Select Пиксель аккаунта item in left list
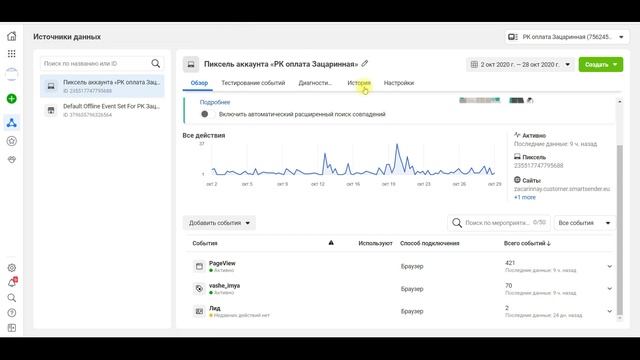The image size is (640, 360). pyautogui.click(x=102, y=86)
